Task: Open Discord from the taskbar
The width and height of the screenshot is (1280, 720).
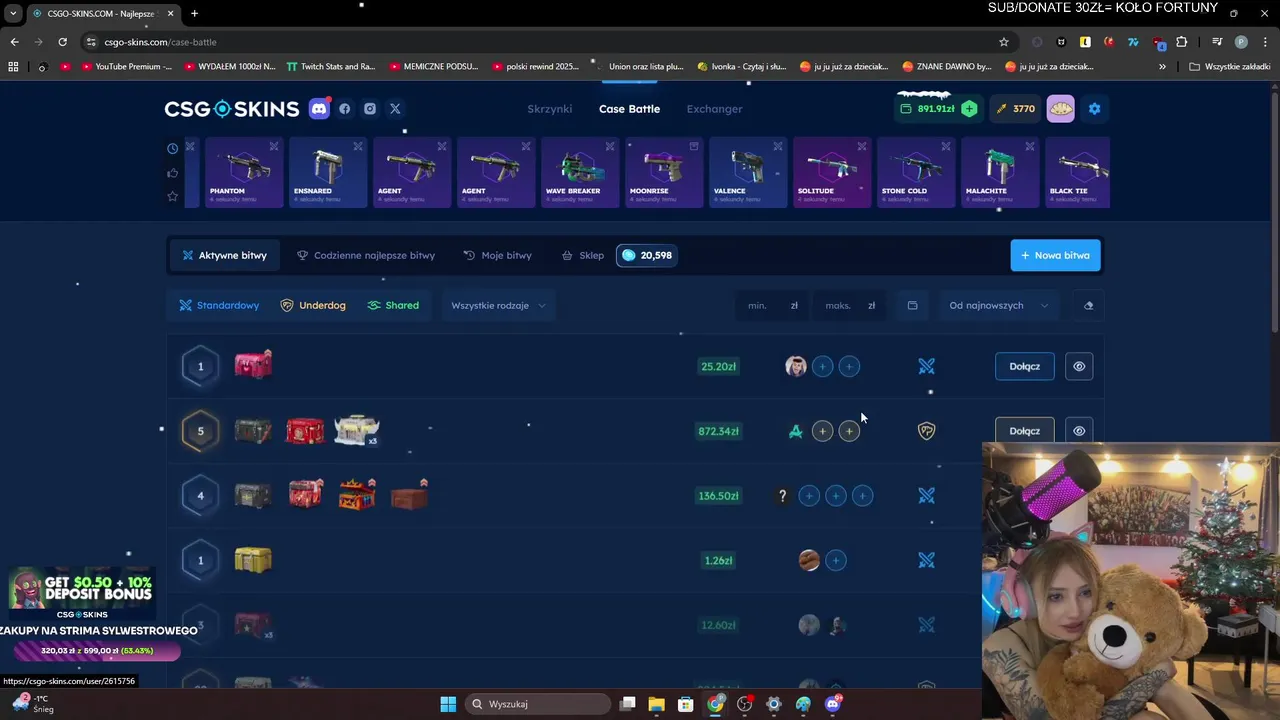Action: click(x=833, y=704)
